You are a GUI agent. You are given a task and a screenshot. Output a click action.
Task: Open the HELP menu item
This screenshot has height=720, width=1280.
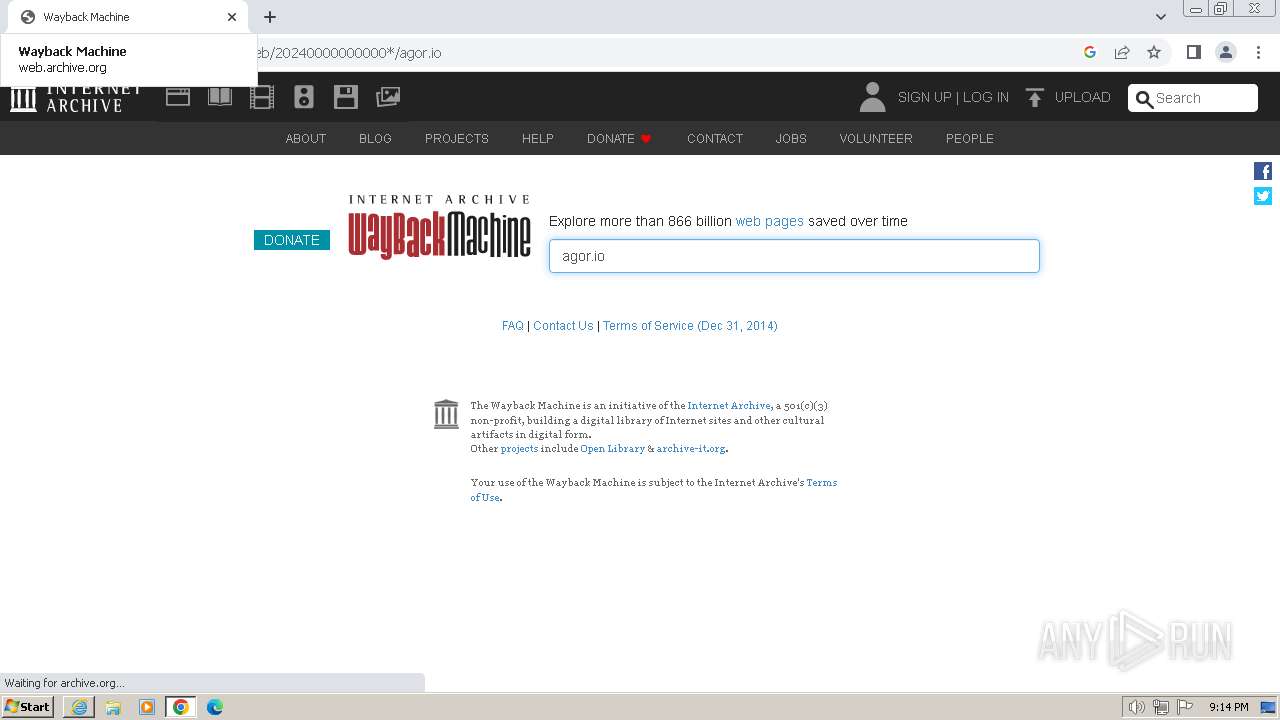[538, 139]
